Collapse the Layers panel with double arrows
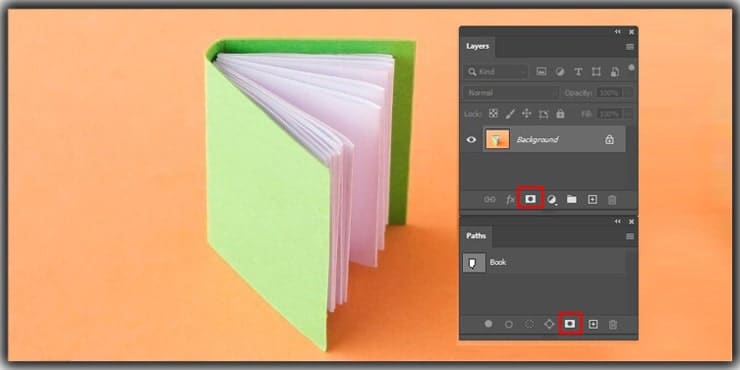This screenshot has width=740, height=370. (617, 32)
